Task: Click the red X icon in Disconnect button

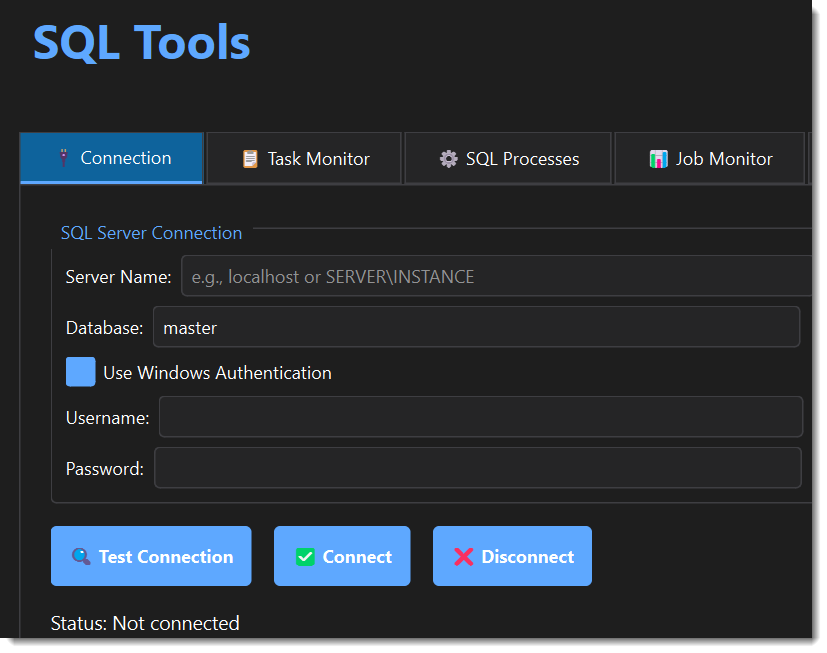Action: [462, 555]
